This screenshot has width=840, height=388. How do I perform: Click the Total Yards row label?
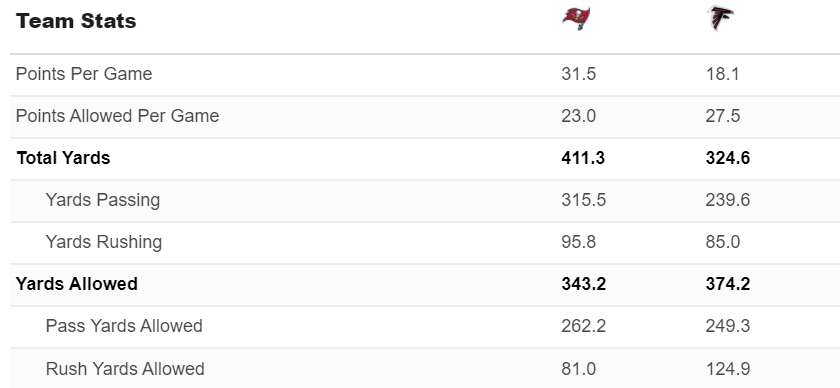(x=63, y=158)
